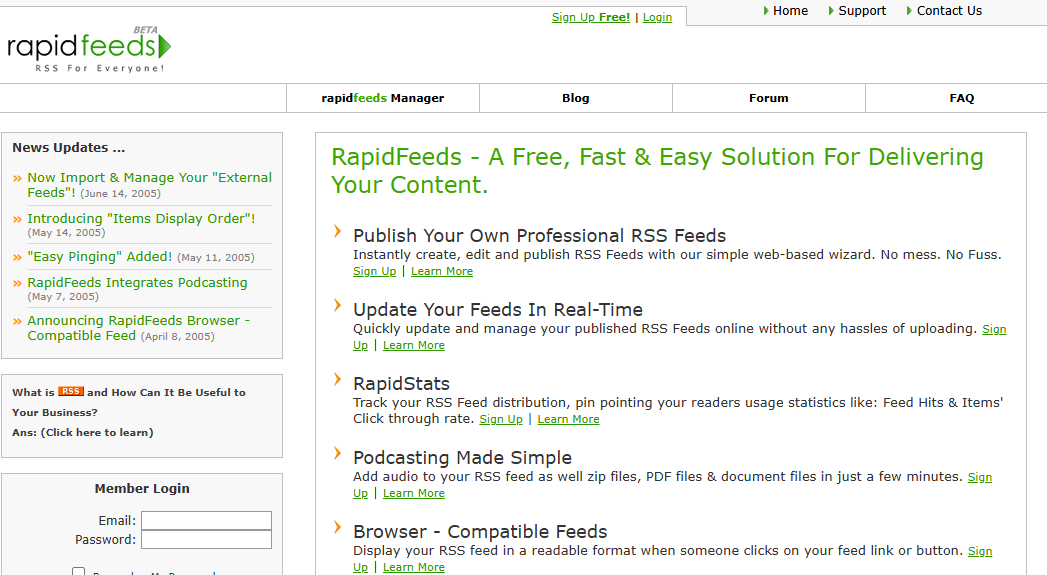Click Learn More under Publish Your Own Professional RSS Feeds
This screenshot has height=575, width=1047.
point(442,271)
